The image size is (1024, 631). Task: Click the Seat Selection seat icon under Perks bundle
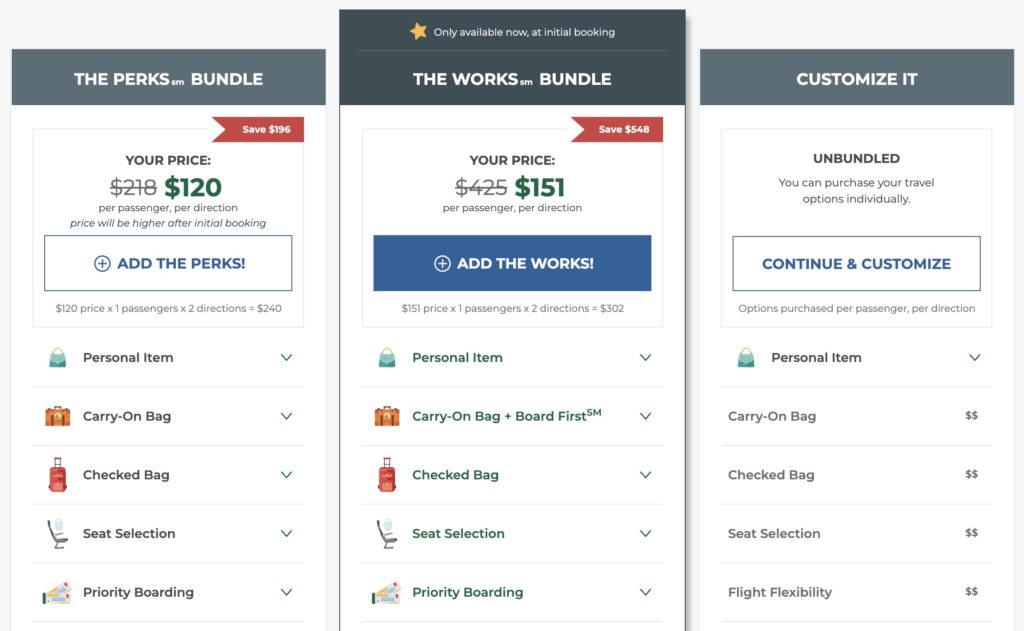pos(57,534)
